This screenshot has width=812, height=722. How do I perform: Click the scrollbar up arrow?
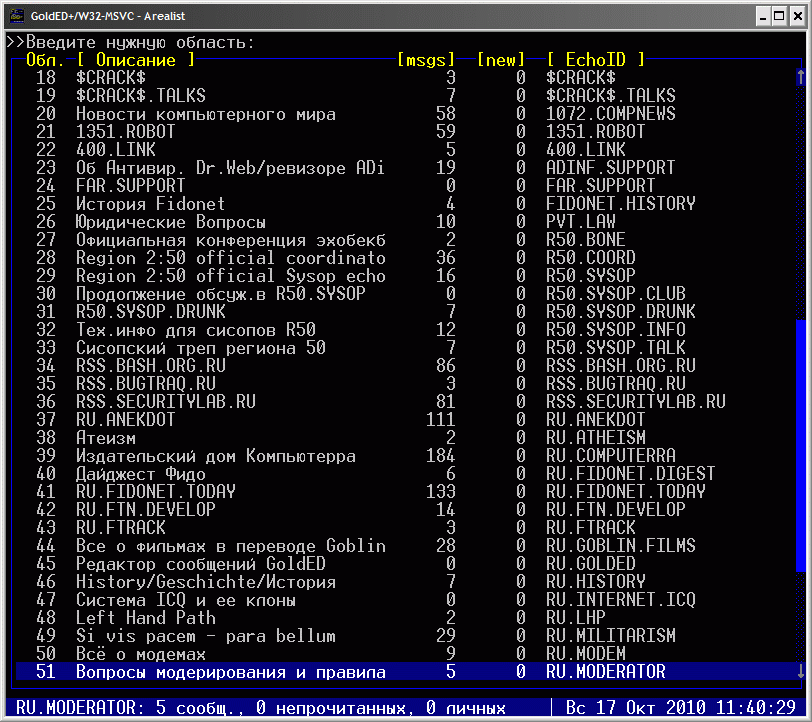tap(801, 77)
